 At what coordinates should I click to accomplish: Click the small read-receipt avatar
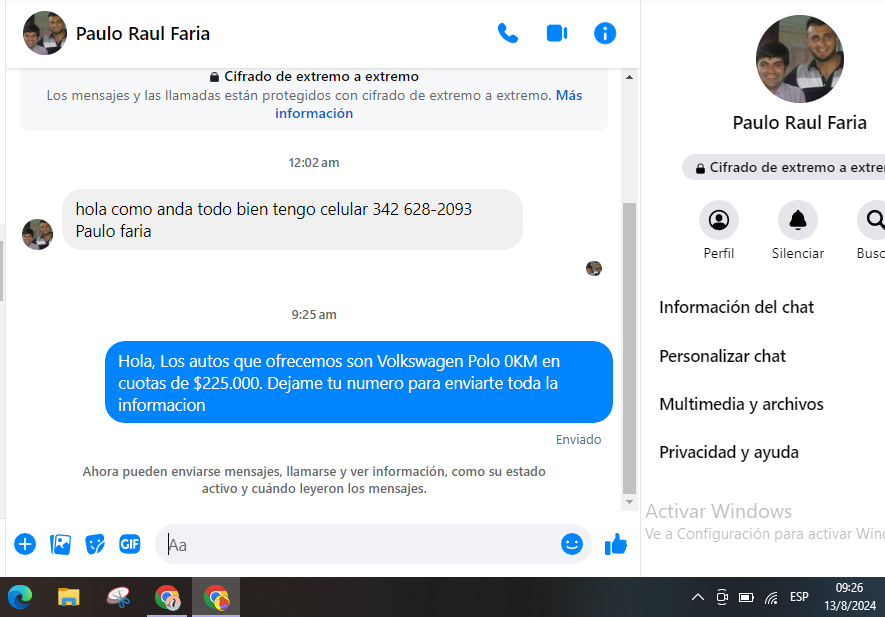[594, 268]
